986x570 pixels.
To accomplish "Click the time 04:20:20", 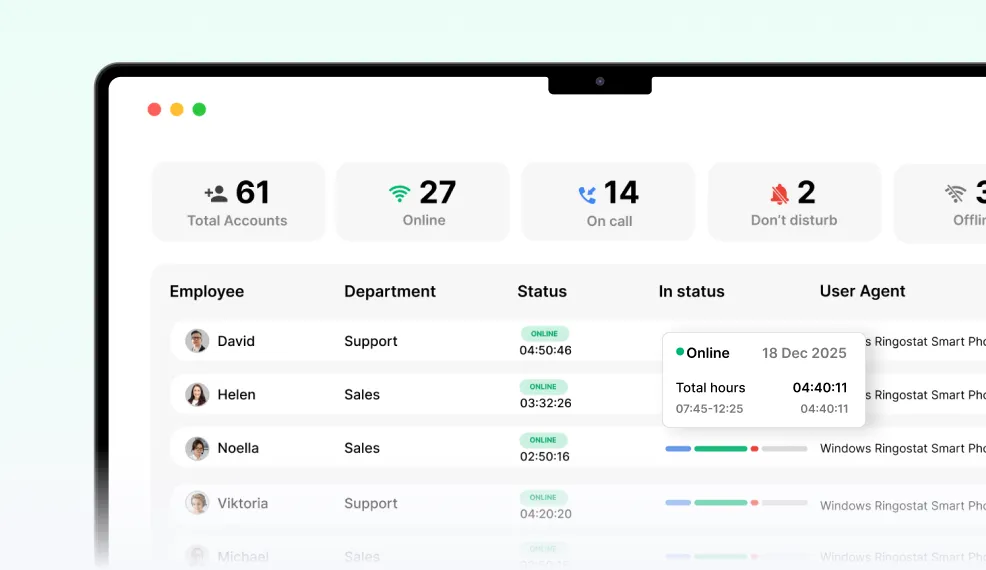I will pos(546,514).
